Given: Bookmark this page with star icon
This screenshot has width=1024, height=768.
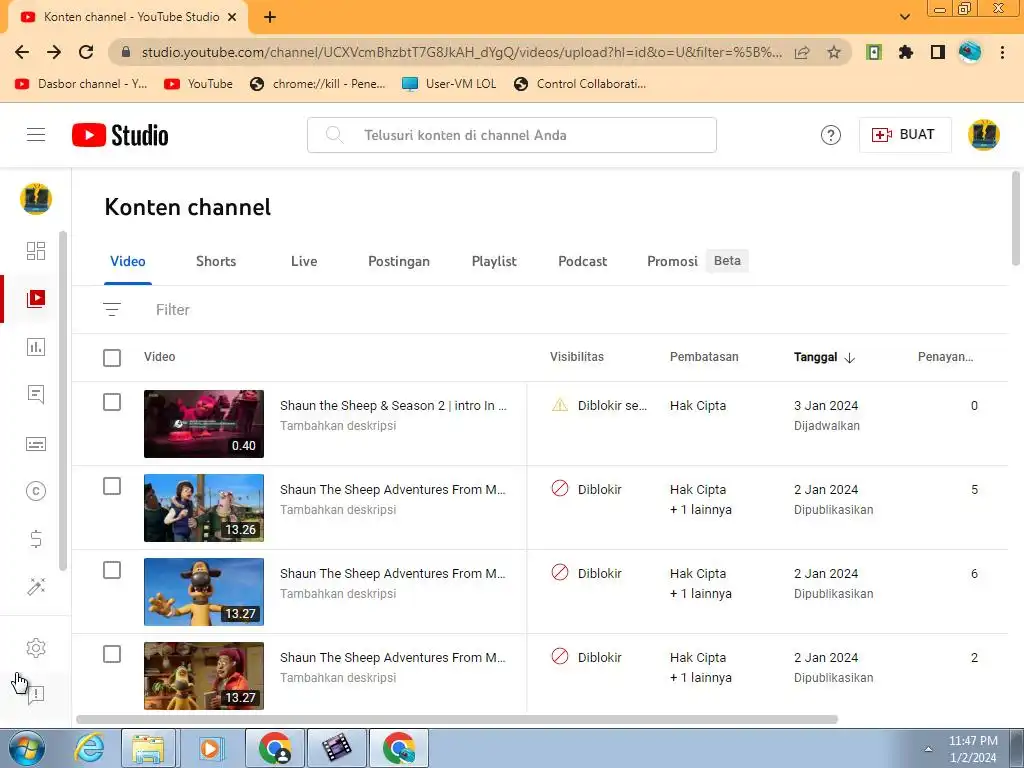Looking at the screenshot, I should pos(834,52).
